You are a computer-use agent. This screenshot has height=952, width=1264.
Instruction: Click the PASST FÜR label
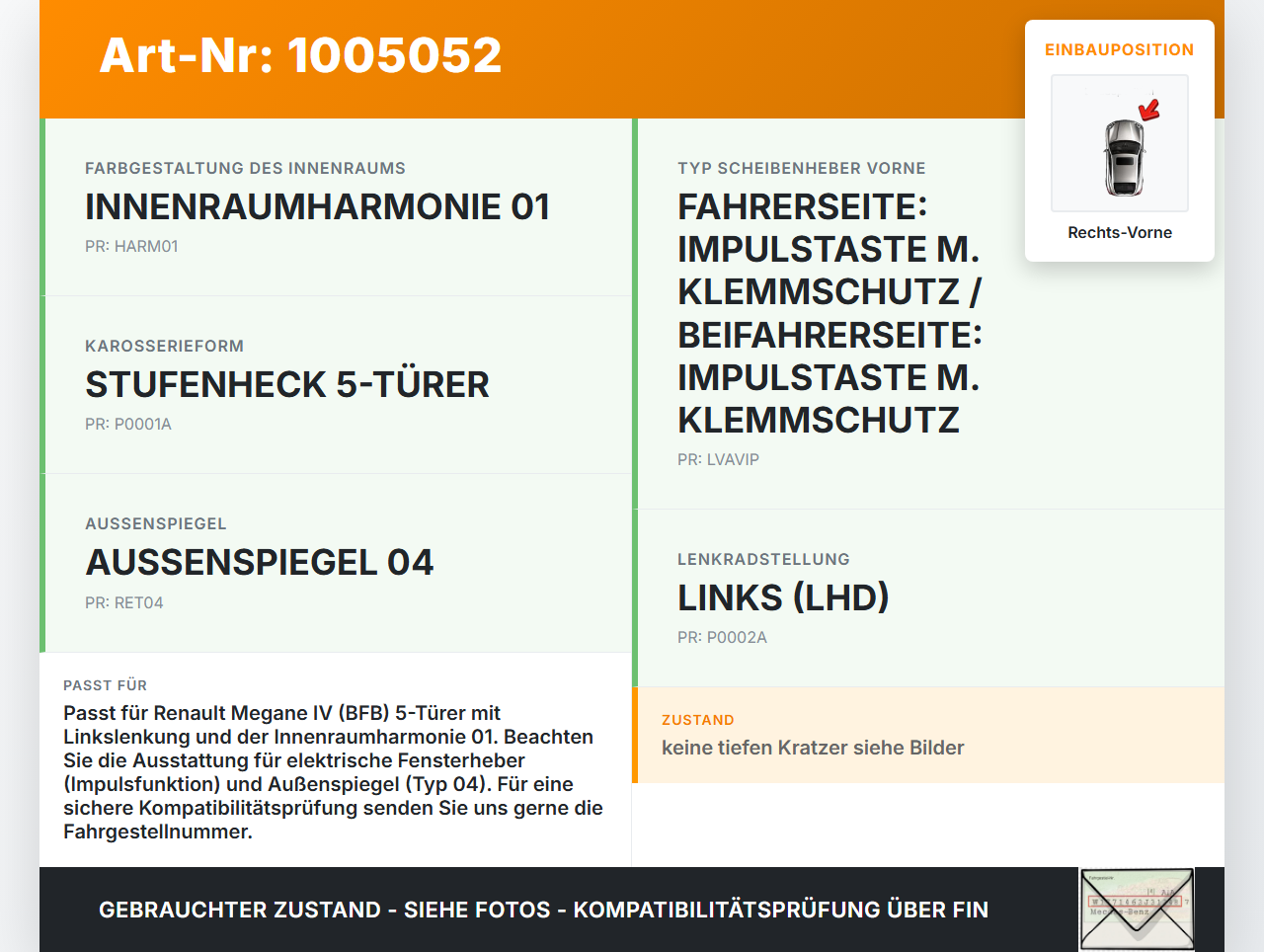pos(105,685)
